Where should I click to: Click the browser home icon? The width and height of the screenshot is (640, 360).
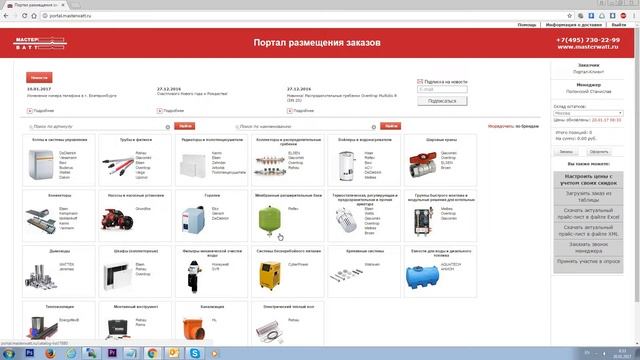[x=34, y=16]
